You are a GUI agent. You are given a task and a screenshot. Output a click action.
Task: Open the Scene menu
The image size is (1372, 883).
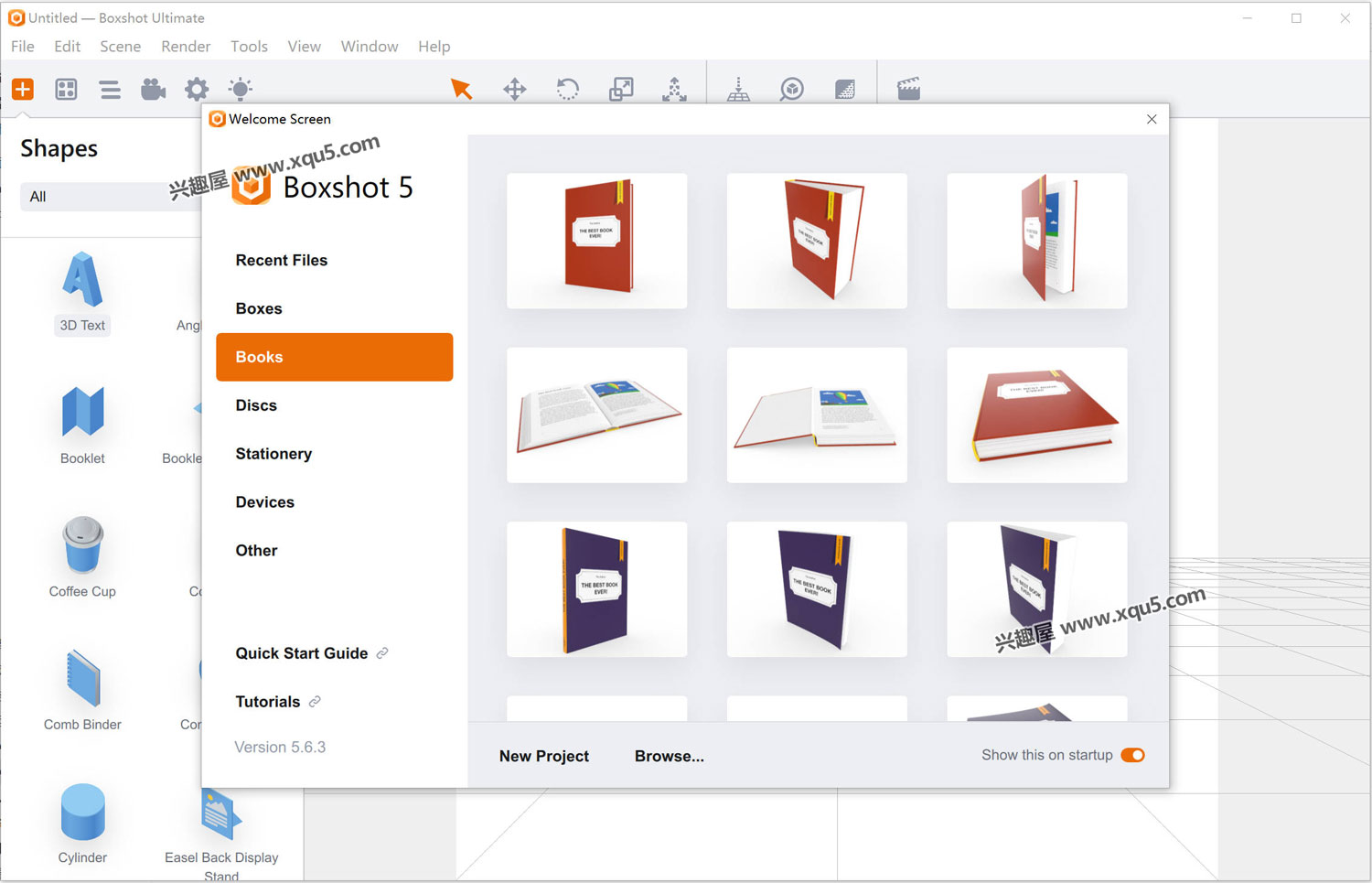point(121,47)
